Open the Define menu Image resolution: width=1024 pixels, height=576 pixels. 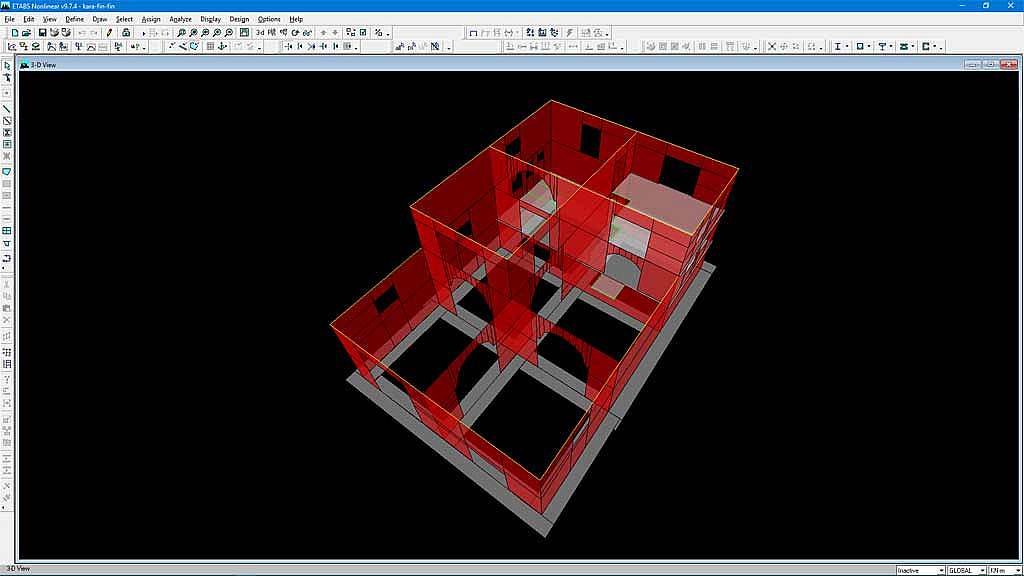point(75,19)
